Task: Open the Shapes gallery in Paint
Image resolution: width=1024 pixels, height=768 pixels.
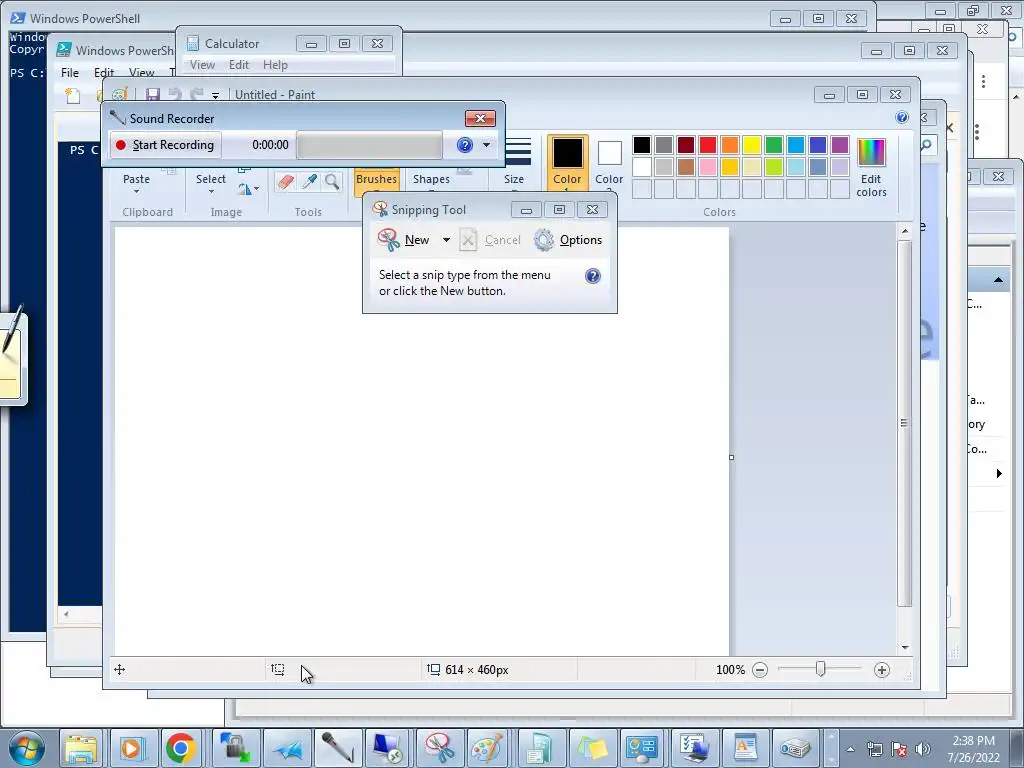Action: pos(431,180)
